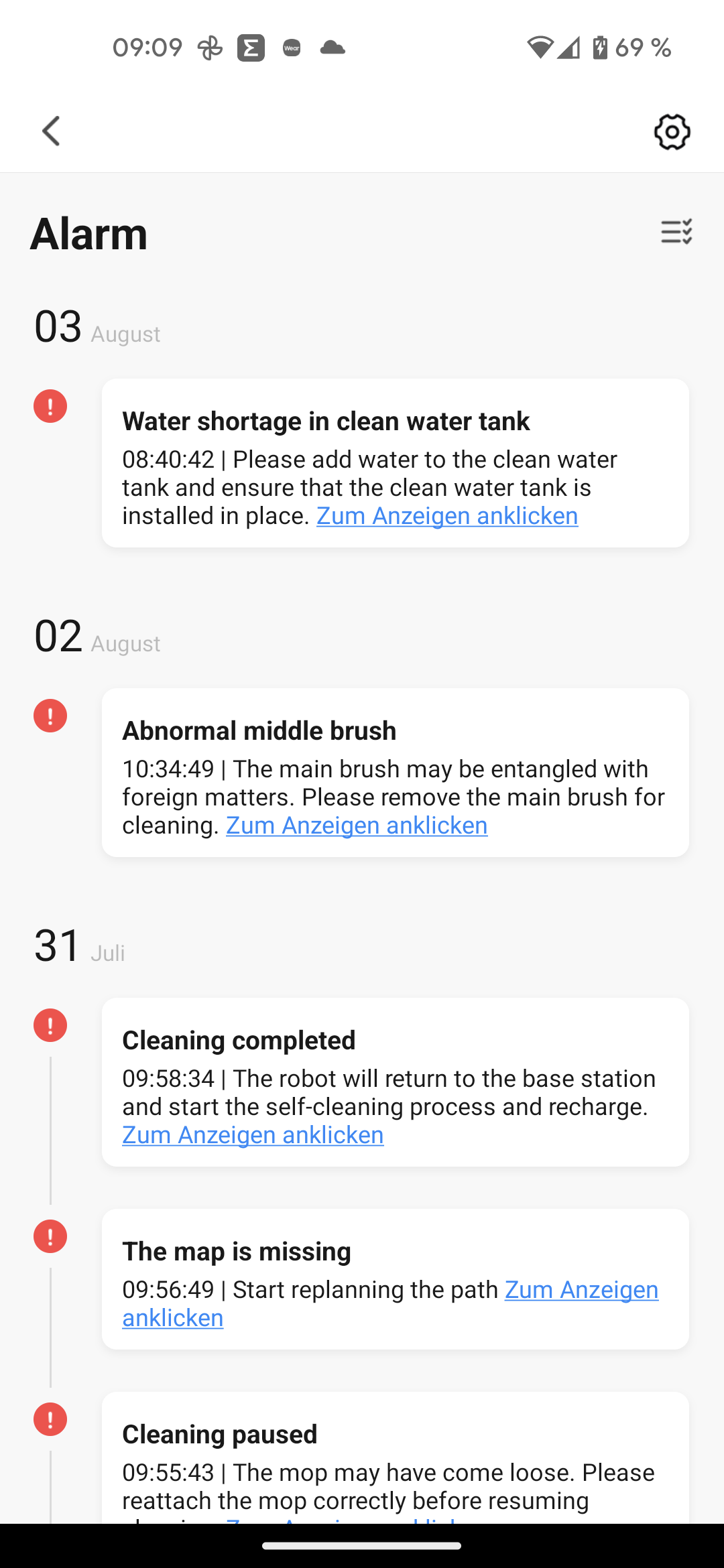Open the Abnormal middle brush 'Zum Anzeigen anklicken' link
Image resolution: width=724 pixels, height=1568 pixels.
(357, 826)
